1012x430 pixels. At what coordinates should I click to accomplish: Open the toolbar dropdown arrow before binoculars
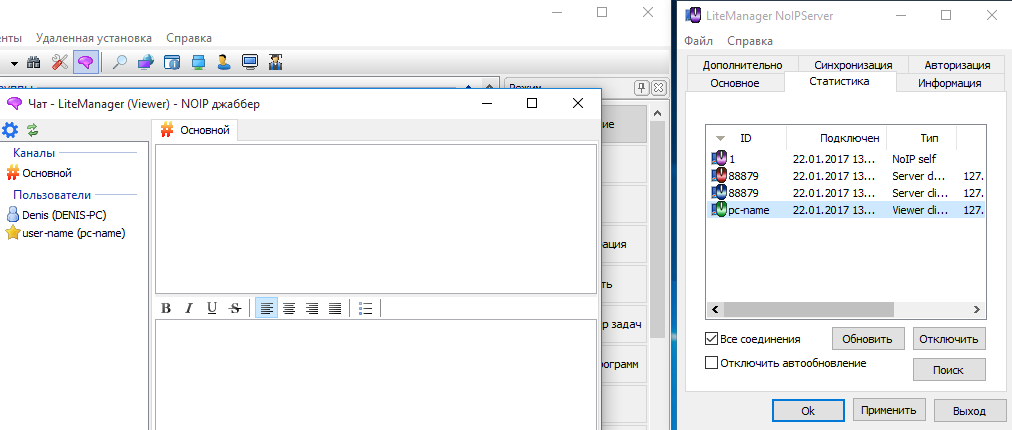(x=14, y=63)
